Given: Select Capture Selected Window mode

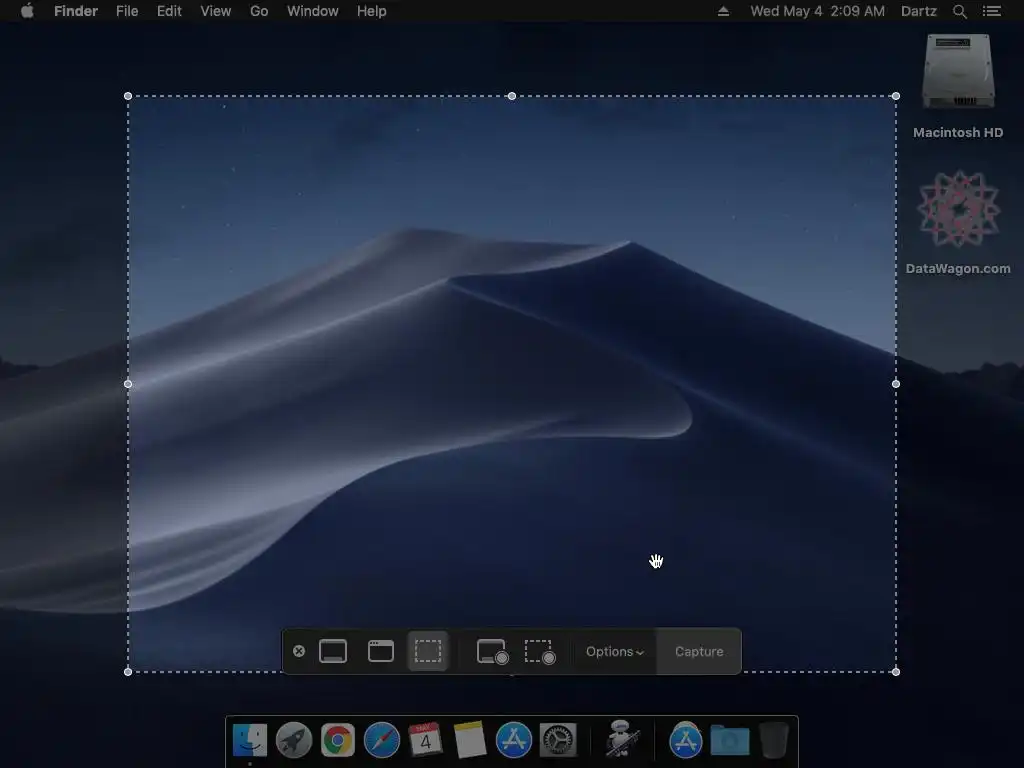Looking at the screenshot, I should (x=381, y=651).
